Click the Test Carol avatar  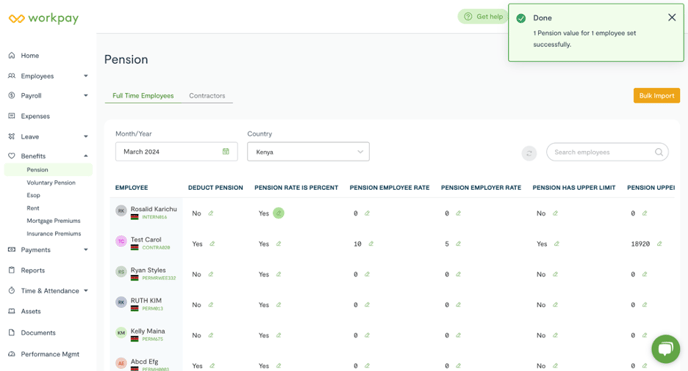pyautogui.click(x=121, y=241)
